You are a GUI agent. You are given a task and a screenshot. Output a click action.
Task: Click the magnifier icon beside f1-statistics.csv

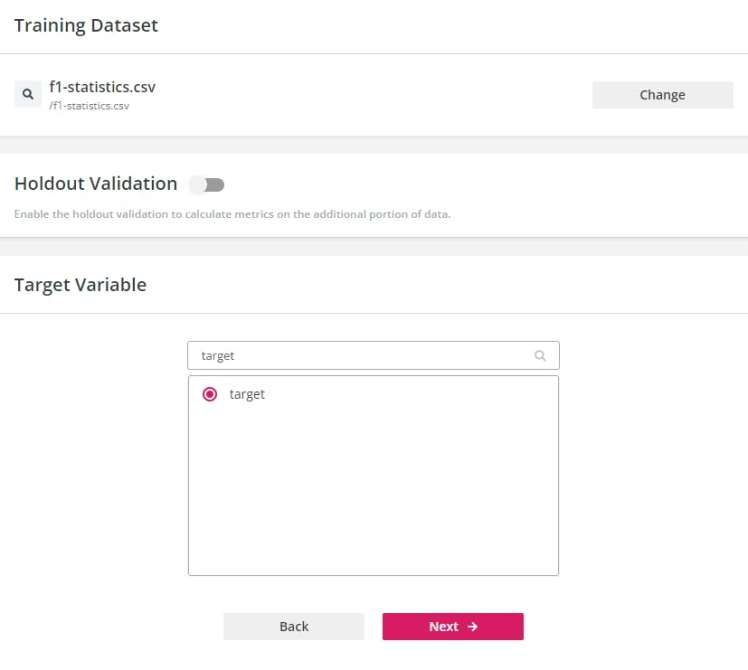[x=28, y=95]
